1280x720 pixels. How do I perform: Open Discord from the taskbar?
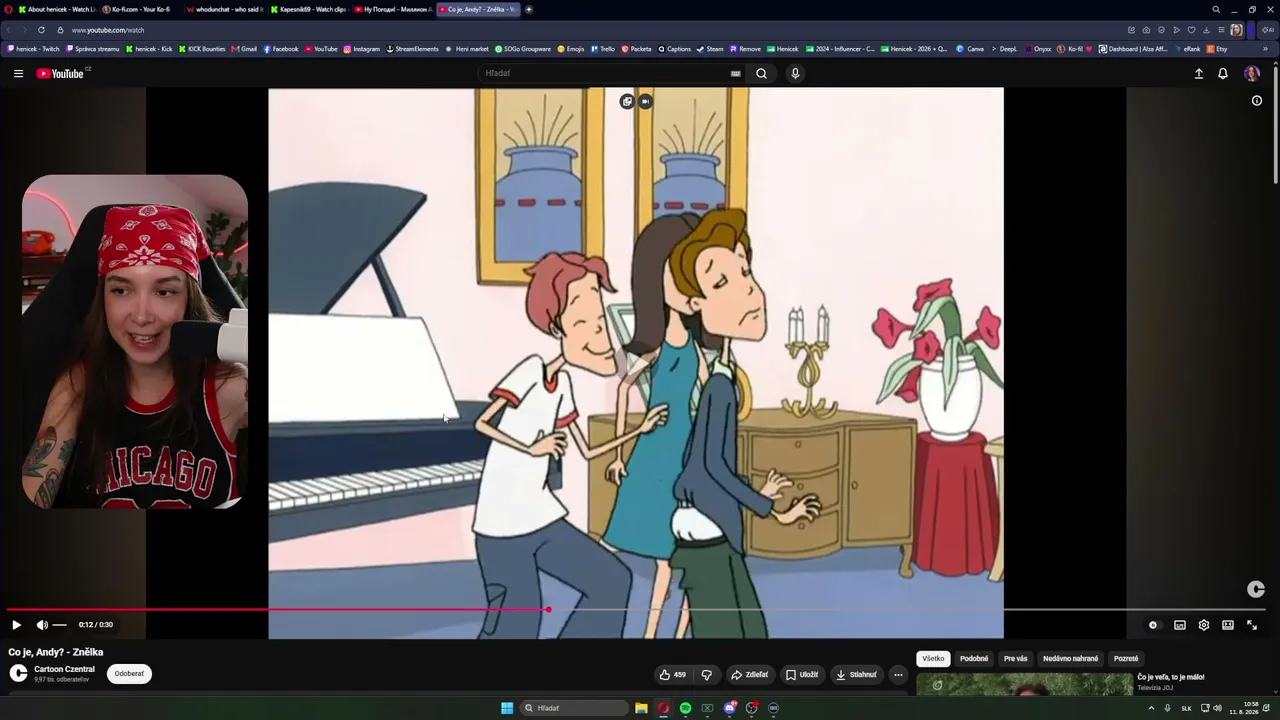730,708
